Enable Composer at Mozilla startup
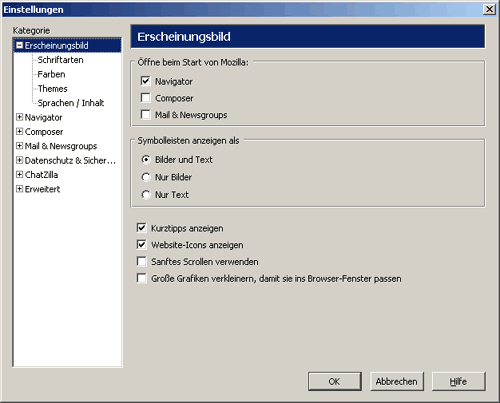 [x=145, y=98]
